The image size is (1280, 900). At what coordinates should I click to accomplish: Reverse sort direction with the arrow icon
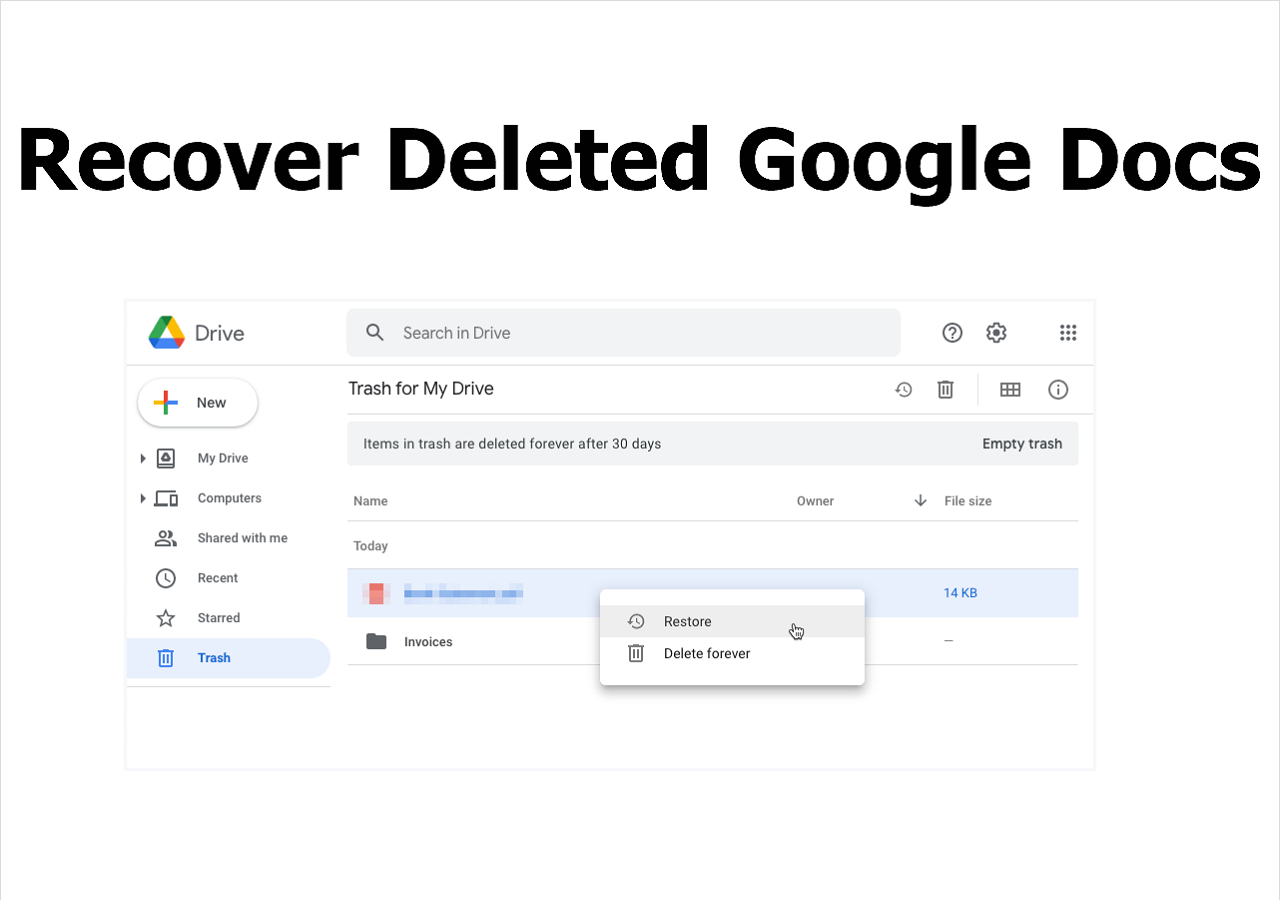pyautogui.click(x=920, y=501)
